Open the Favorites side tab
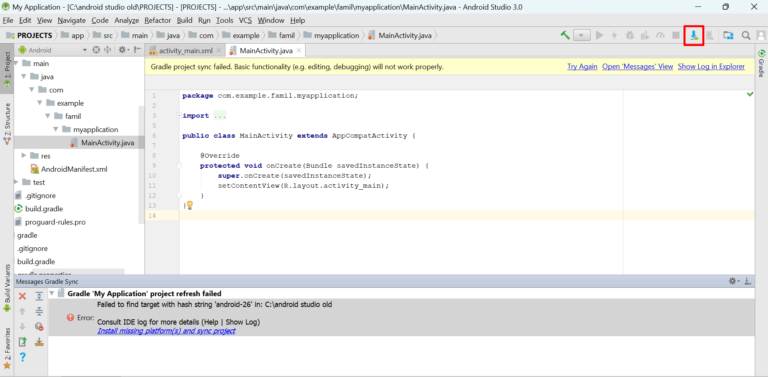The image size is (768, 377). point(7,348)
